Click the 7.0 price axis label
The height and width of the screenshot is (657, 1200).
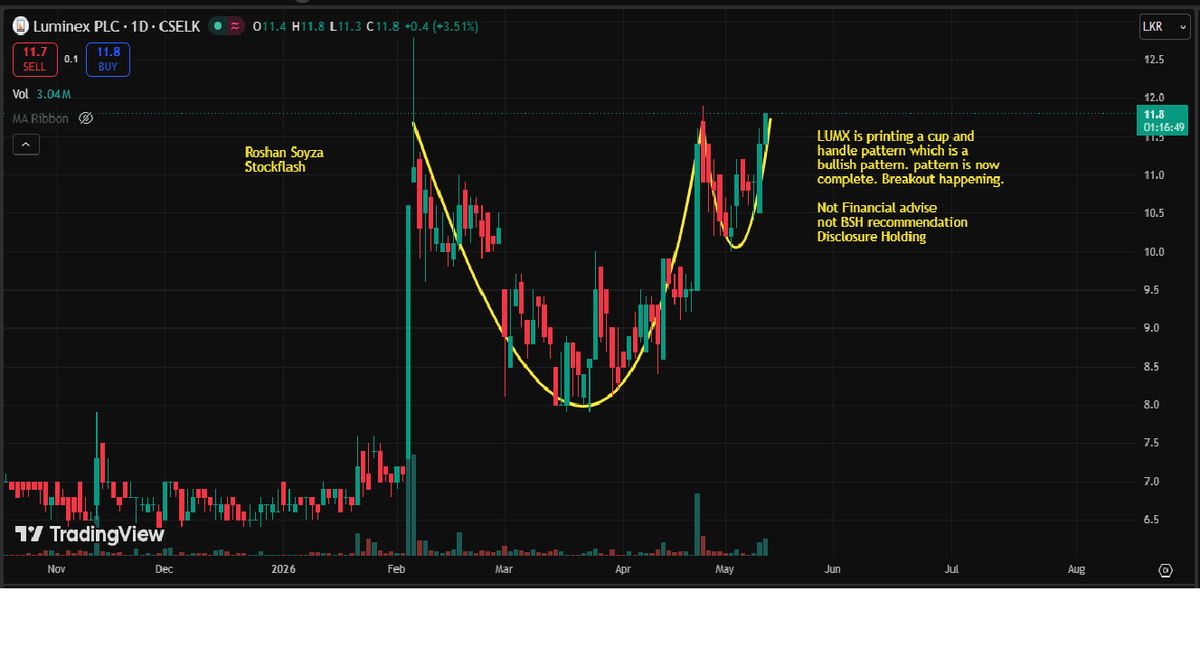(1153, 482)
